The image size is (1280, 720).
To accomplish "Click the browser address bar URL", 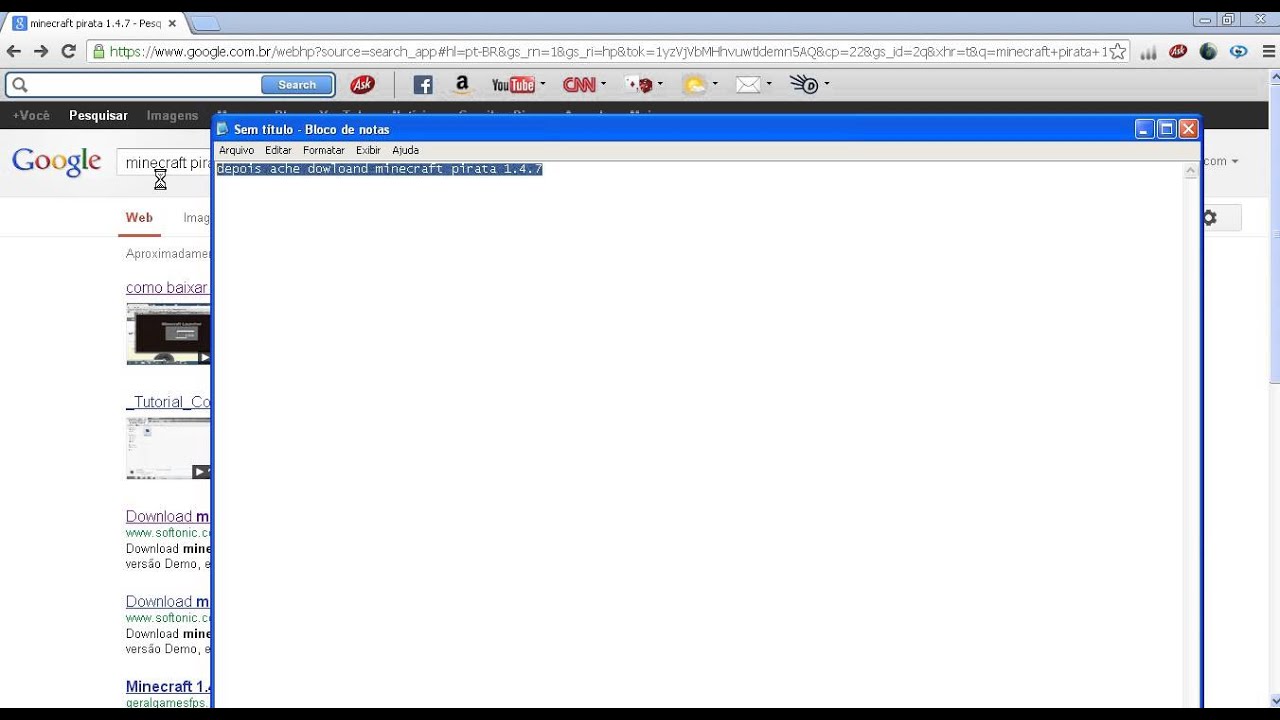I will (607, 51).
